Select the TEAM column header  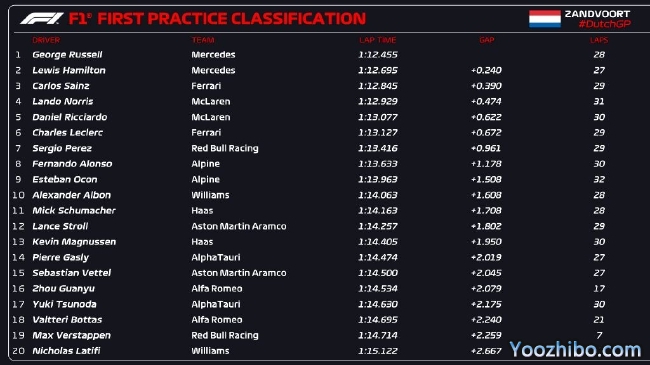(203, 40)
